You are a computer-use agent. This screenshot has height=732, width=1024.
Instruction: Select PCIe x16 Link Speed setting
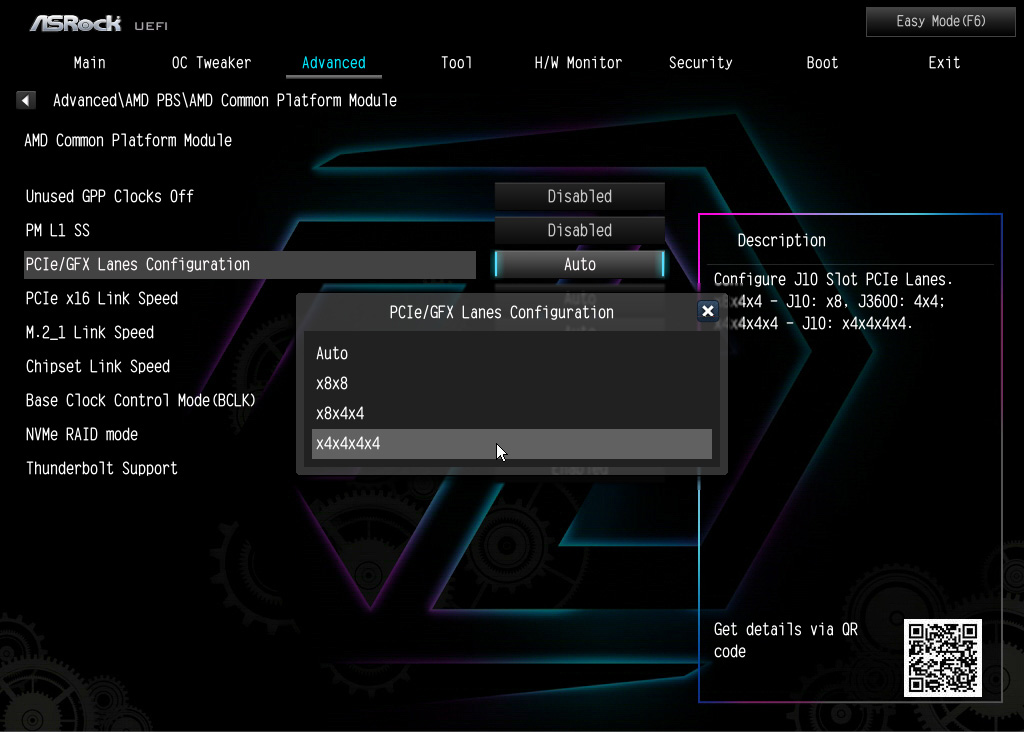101,298
